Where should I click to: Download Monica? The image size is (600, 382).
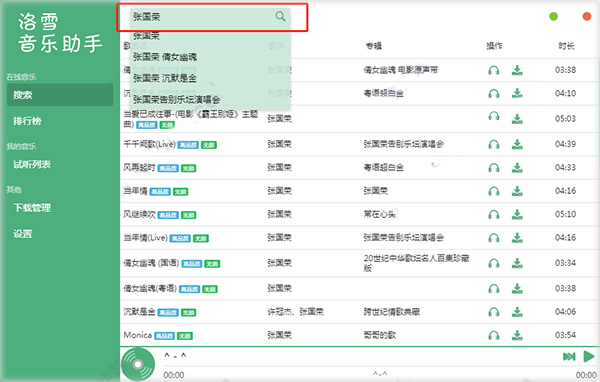(x=517, y=336)
